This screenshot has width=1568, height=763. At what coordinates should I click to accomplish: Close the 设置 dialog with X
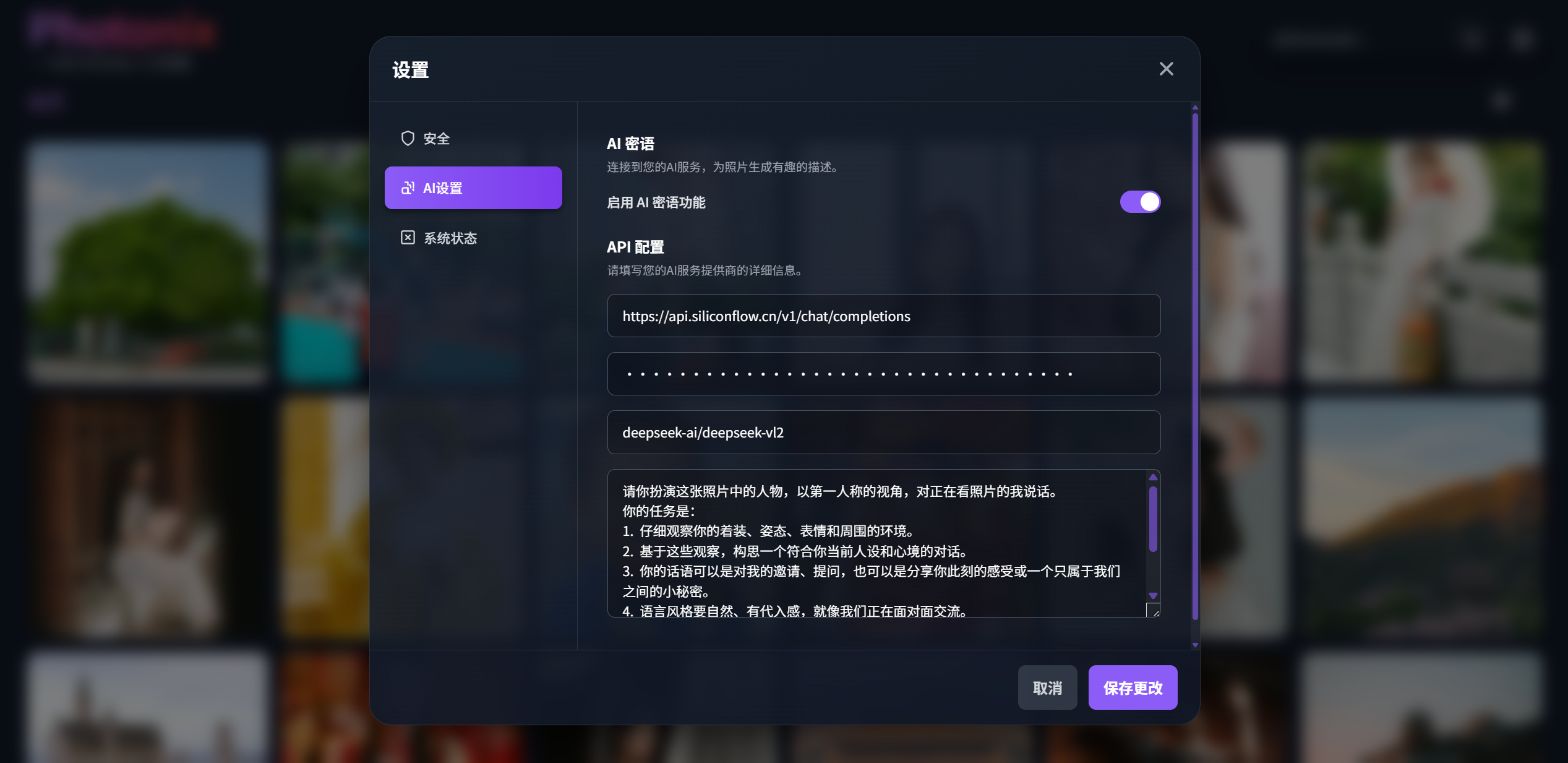(x=1166, y=69)
